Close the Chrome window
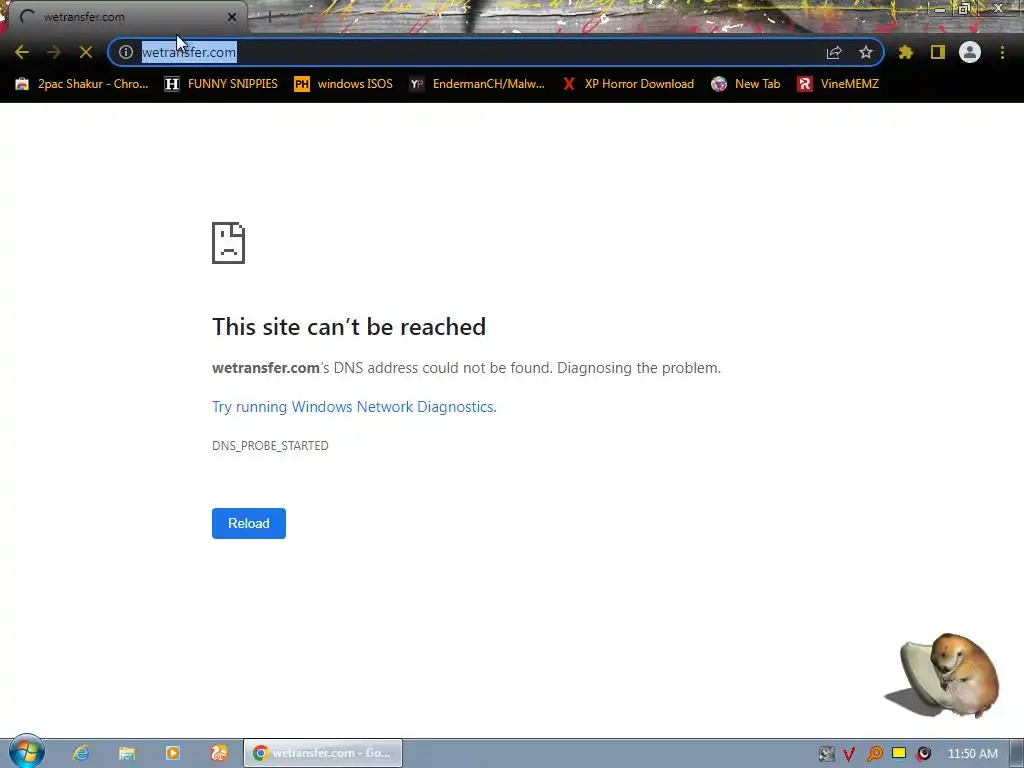 click(x=998, y=8)
